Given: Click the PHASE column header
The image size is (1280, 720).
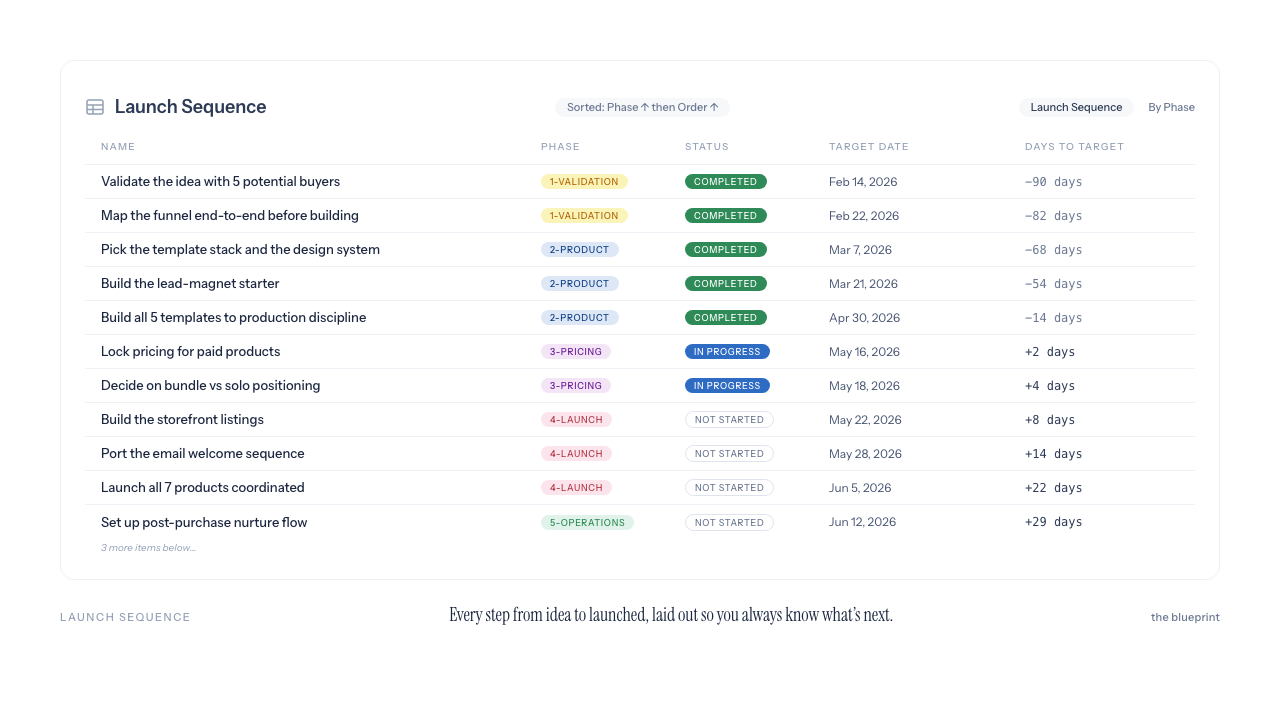Looking at the screenshot, I should [x=560, y=147].
